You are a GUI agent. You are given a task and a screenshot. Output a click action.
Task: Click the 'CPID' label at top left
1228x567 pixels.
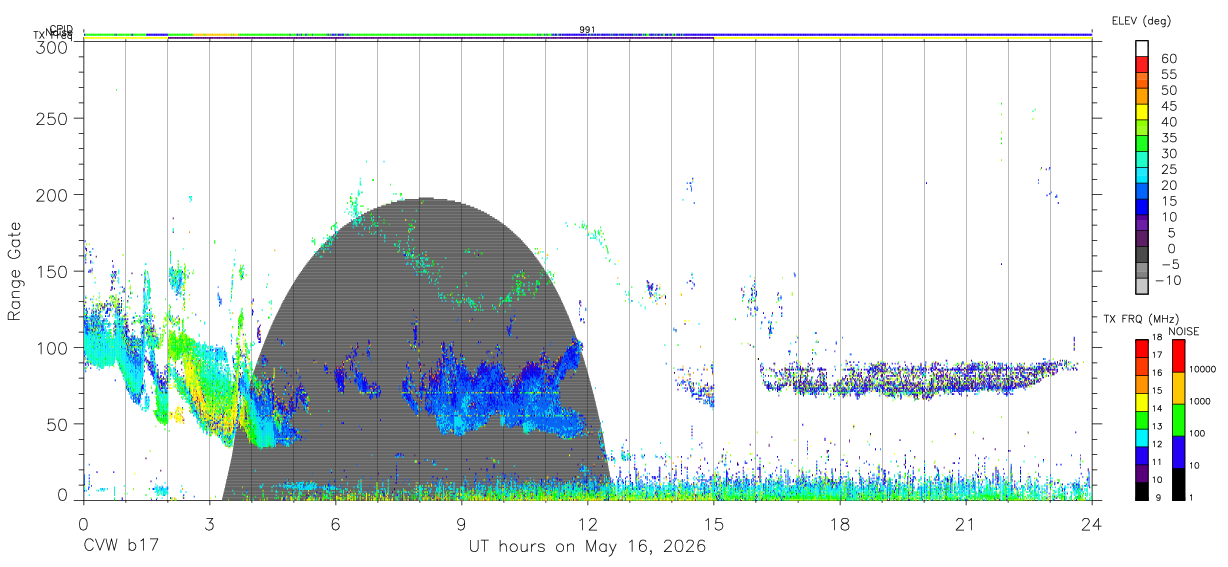(x=61, y=29)
